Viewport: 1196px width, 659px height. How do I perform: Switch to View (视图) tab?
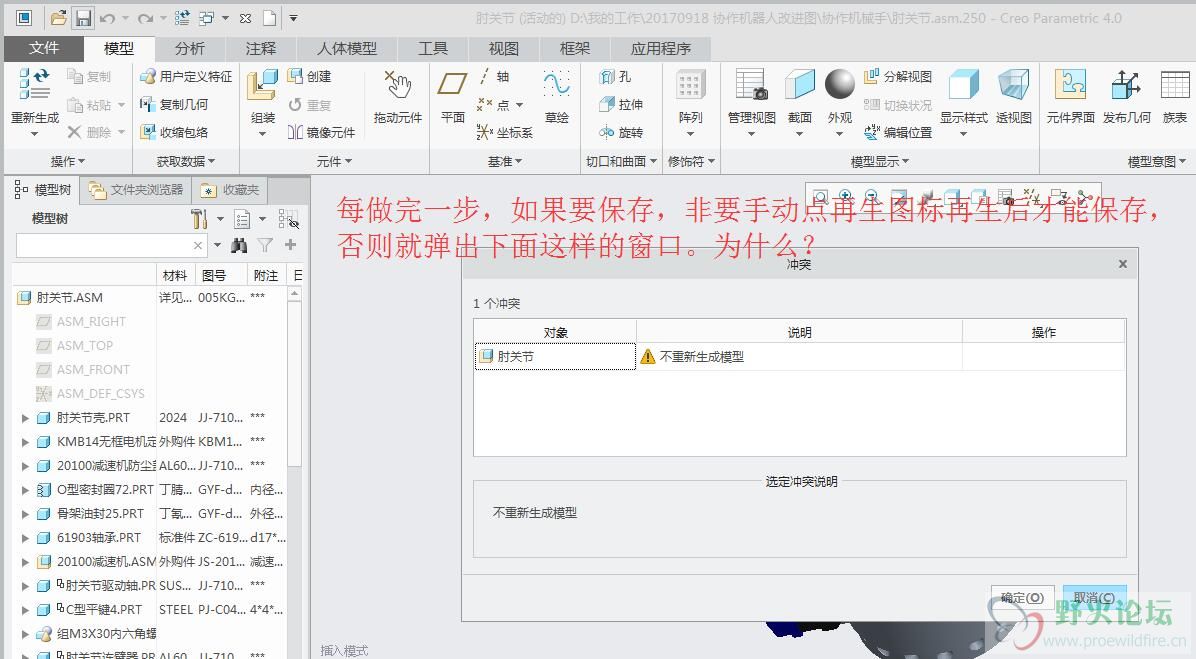[503, 48]
